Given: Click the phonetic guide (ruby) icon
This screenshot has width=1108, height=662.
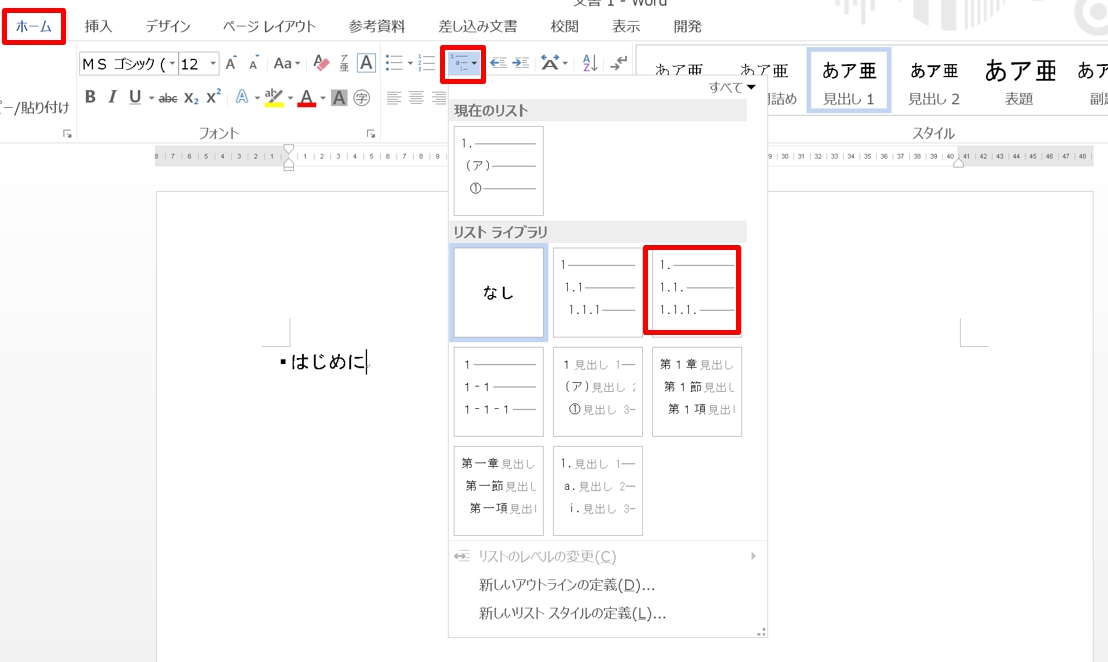Looking at the screenshot, I should (x=344, y=64).
